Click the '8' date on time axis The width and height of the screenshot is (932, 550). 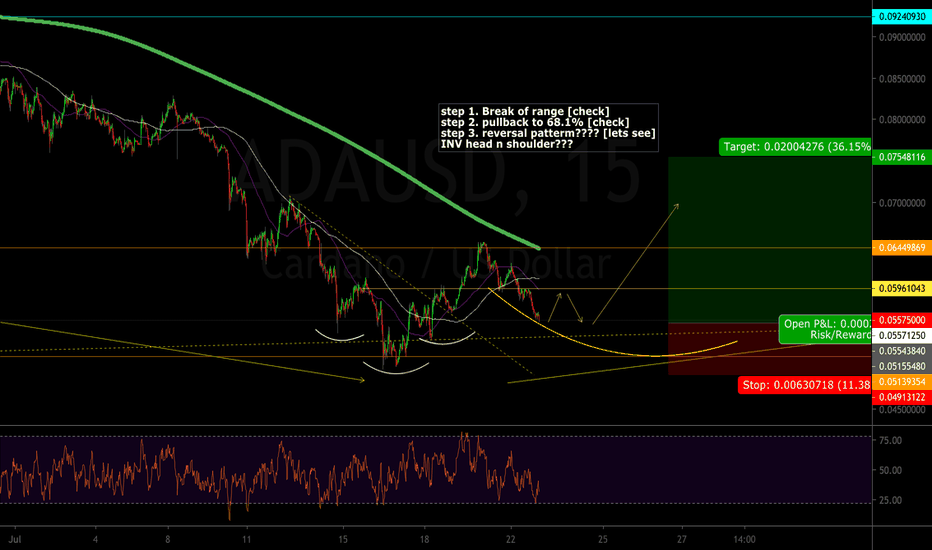[x=168, y=539]
